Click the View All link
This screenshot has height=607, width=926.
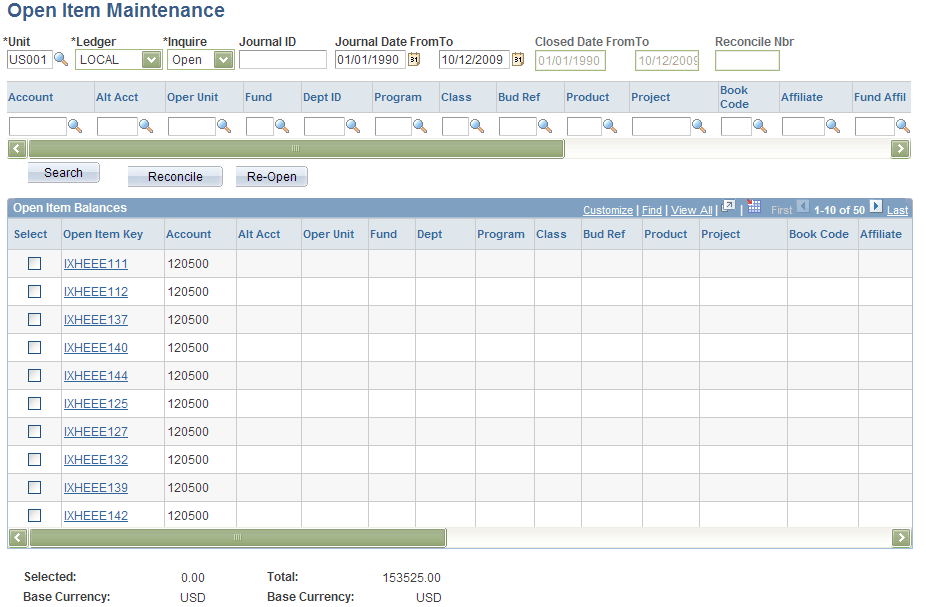coord(691,210)
